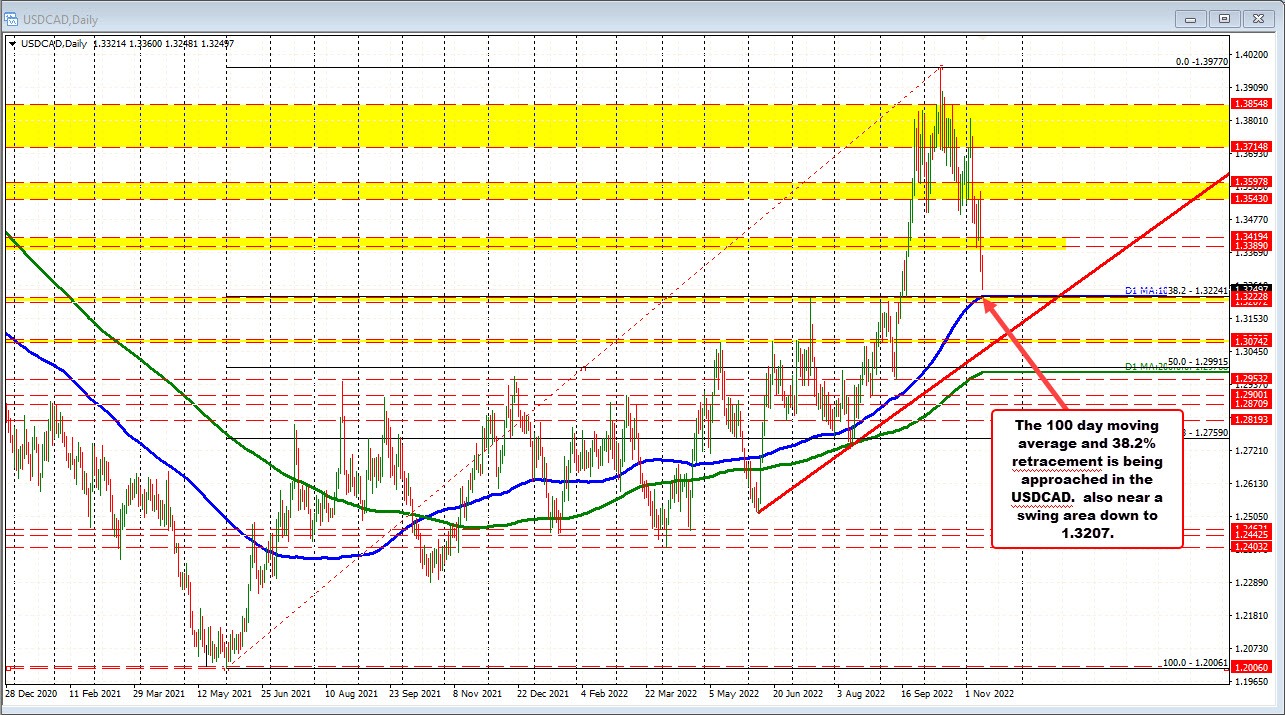Expand the chart legend via the small triangle arrow

coord(11,44)
